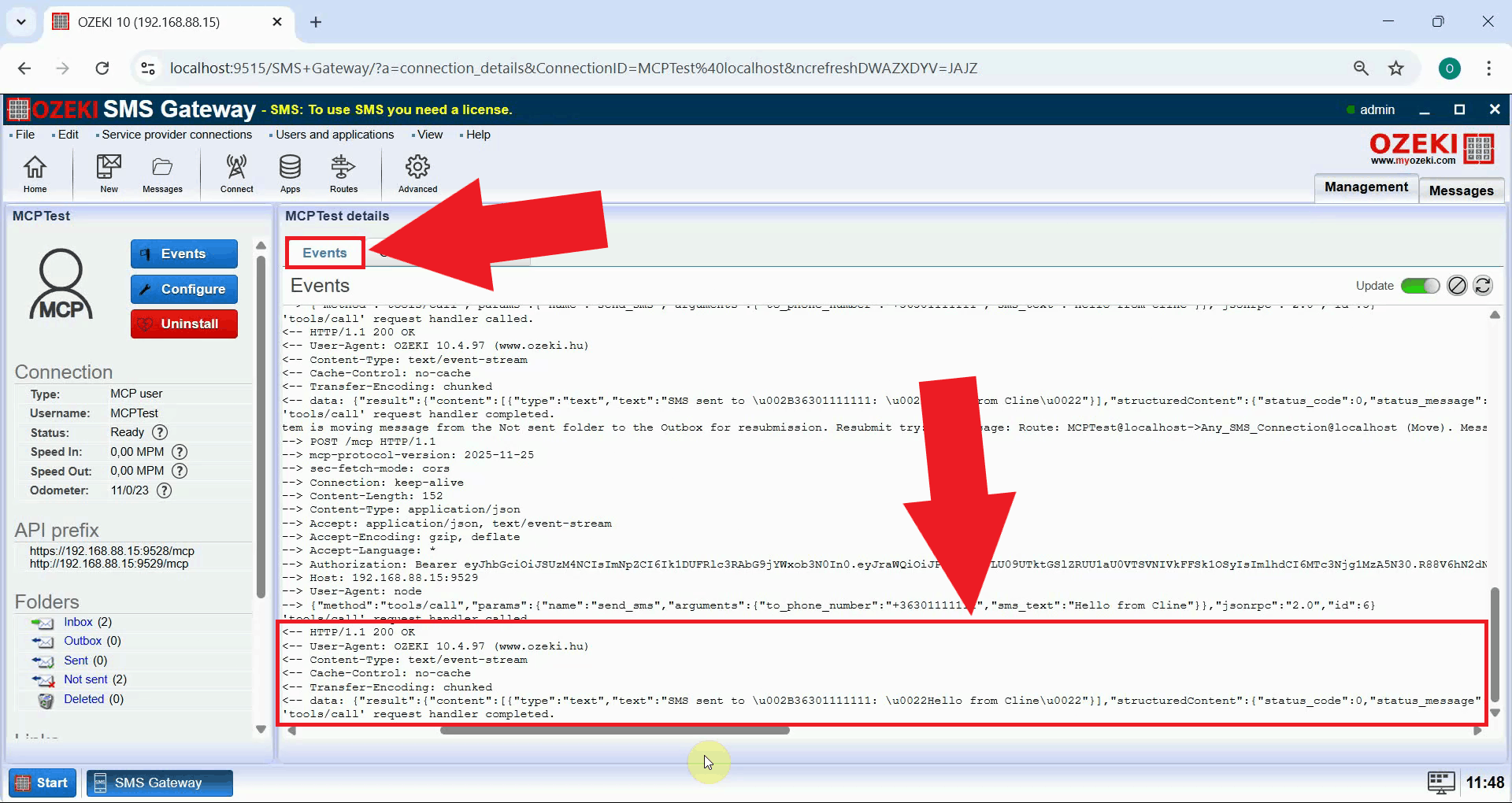Screen dimensions: 1512x803
Task: Open the Routes signpost icon
Action: [343, 173]
